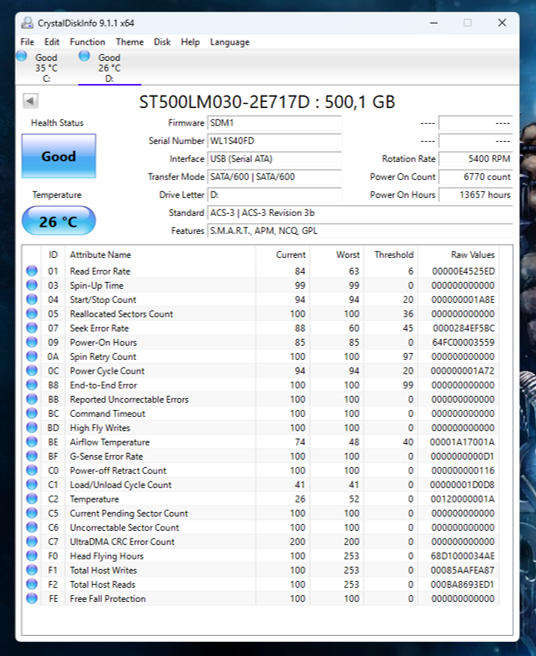The width and height of the screenshot is (536, 656).
Task: Click status icon for Temperature attribute C2
Action: pos(32,498)
